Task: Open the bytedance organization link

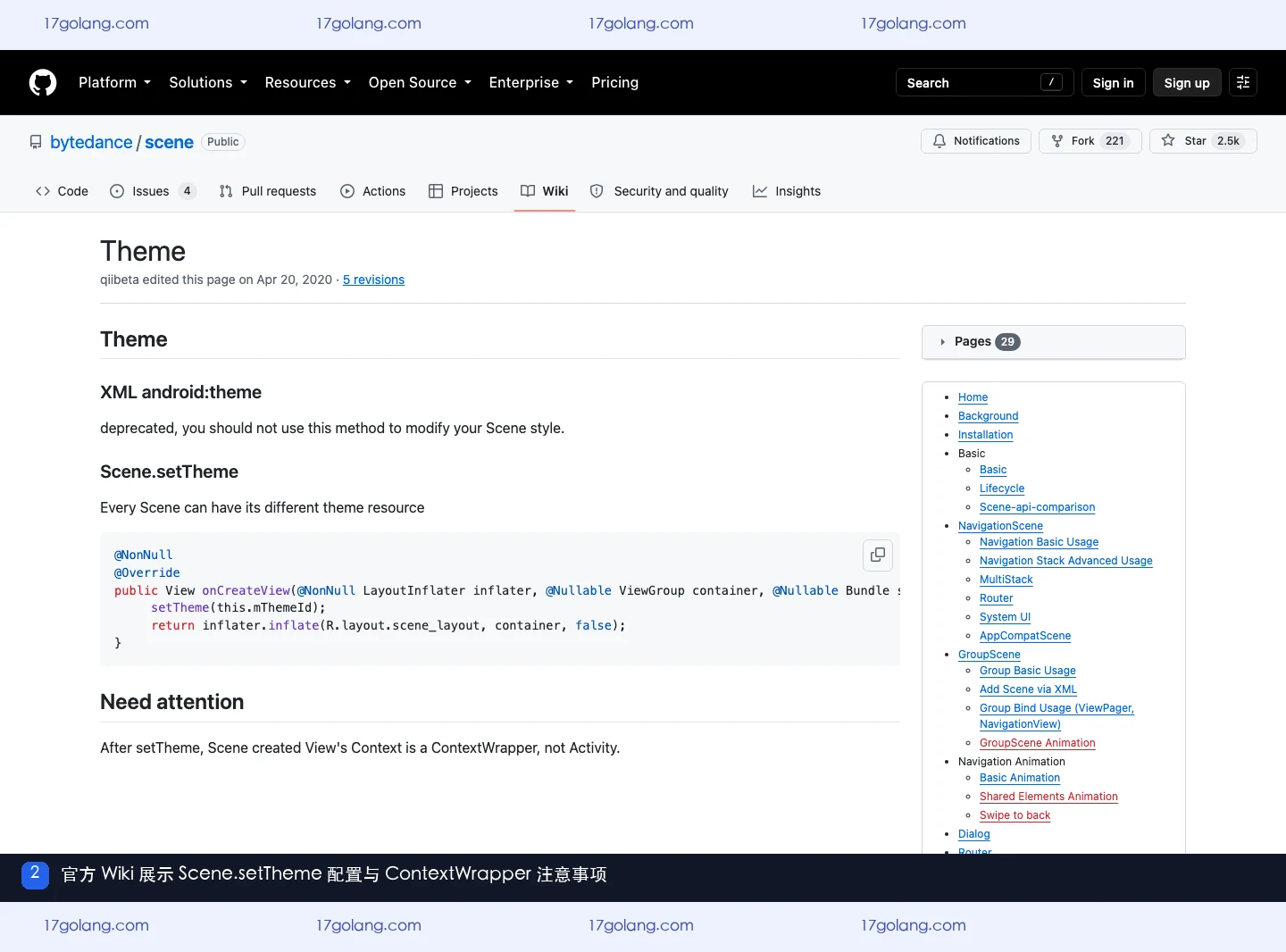Action: (x=91, y=142)
